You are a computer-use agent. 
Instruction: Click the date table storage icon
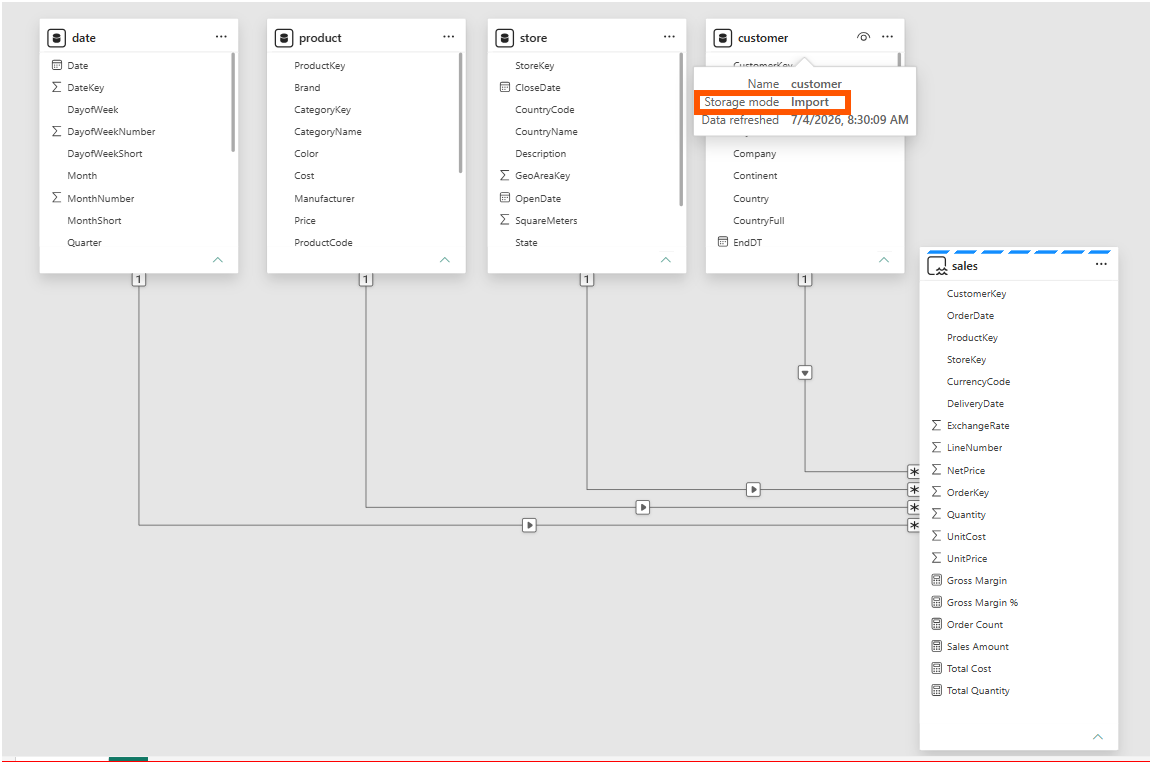(57, 38)
